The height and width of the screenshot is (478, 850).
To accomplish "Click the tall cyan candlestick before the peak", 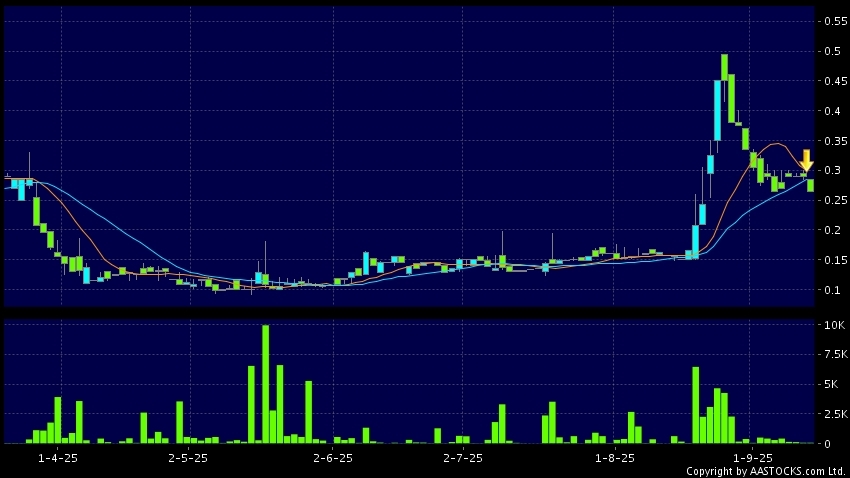I will click(x=717, y=110).
